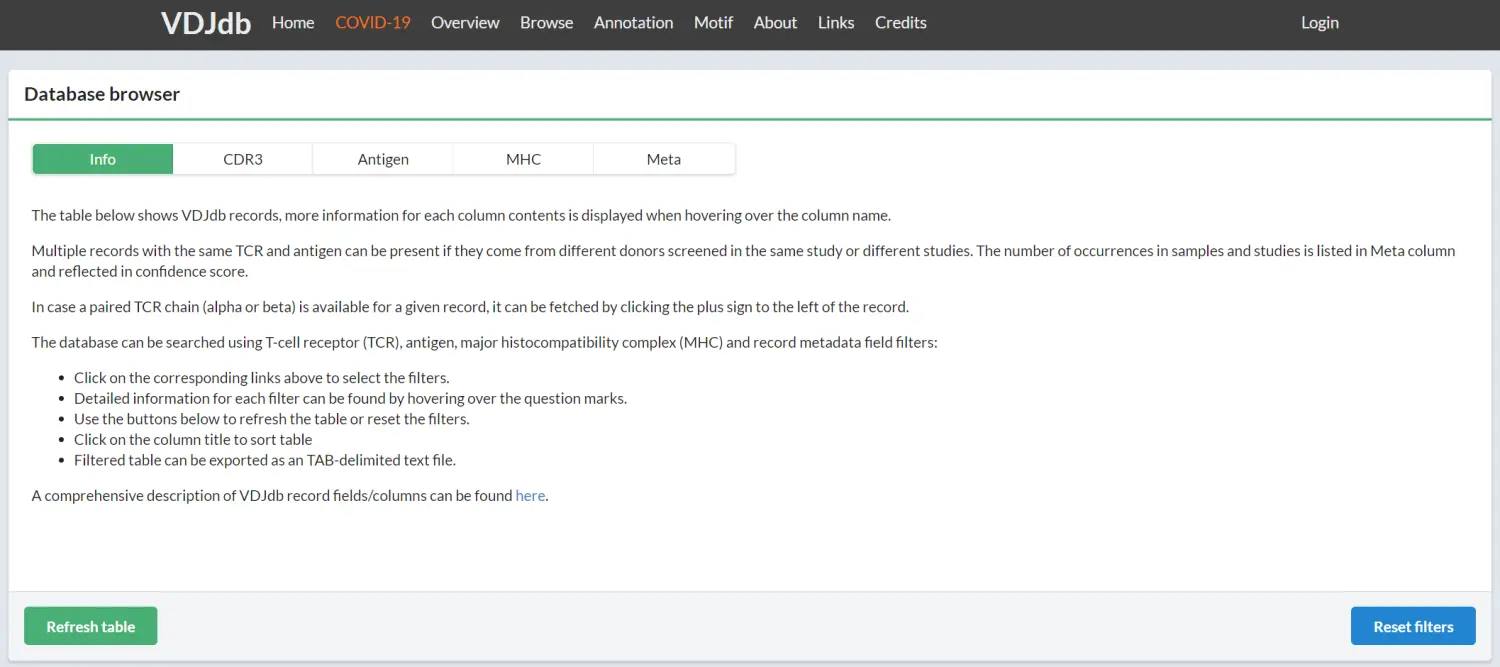The width and height of the screenshot is (1500, 667).
Task: Open the Credits page
Action: [901, 22]
